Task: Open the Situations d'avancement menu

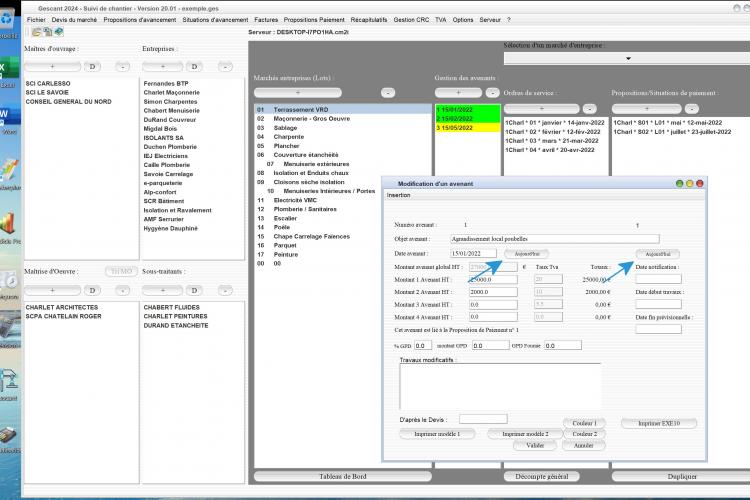Action: [x=215, y=20]
